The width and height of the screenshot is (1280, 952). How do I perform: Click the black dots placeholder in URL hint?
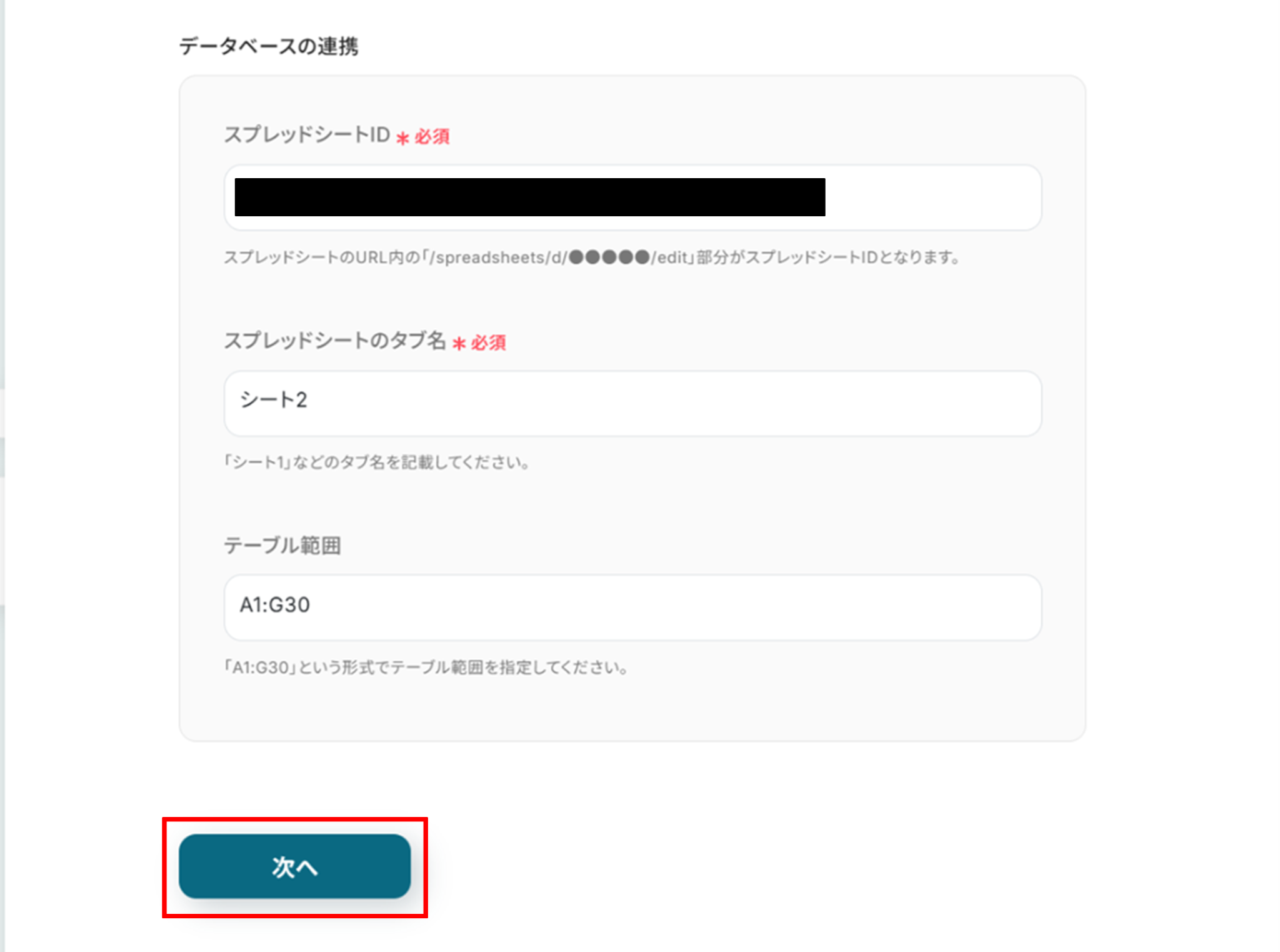[609, 257]
